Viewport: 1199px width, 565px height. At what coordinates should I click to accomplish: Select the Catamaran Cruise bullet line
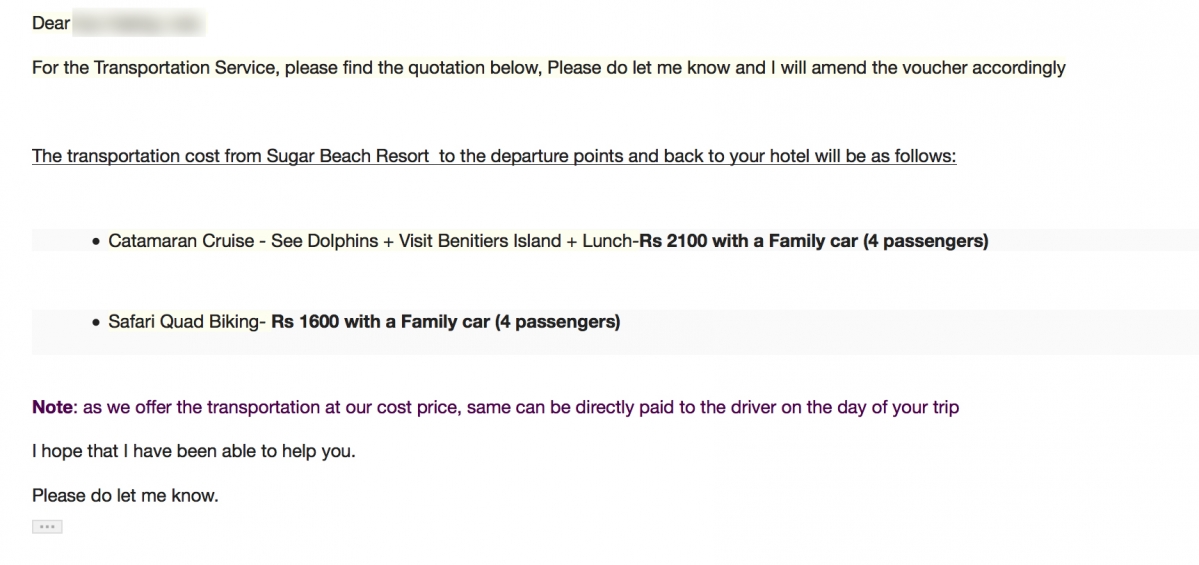pos(548,242)
